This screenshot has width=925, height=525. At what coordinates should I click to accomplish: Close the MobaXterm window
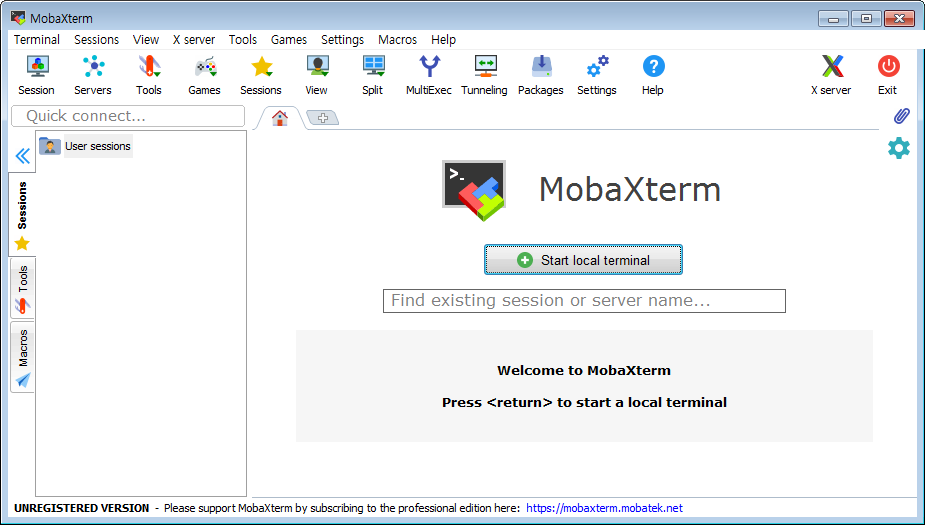899,19
